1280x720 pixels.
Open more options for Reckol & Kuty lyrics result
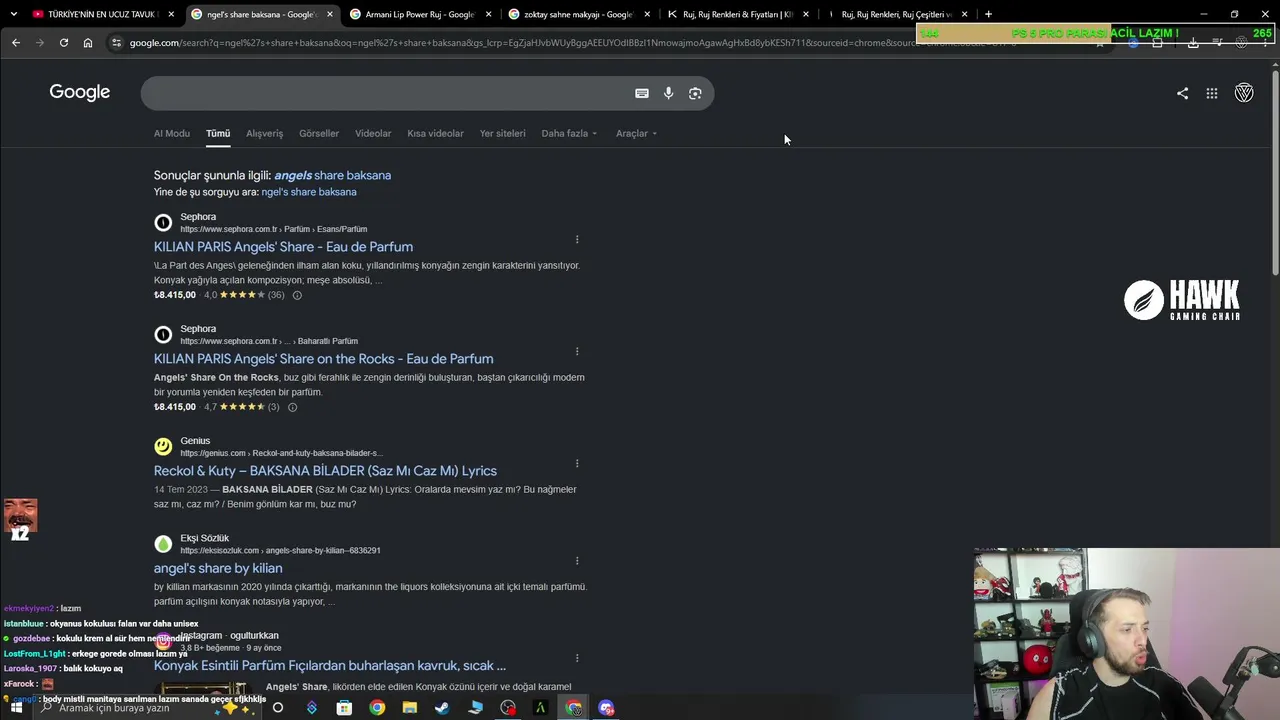(x=577, y=463)
